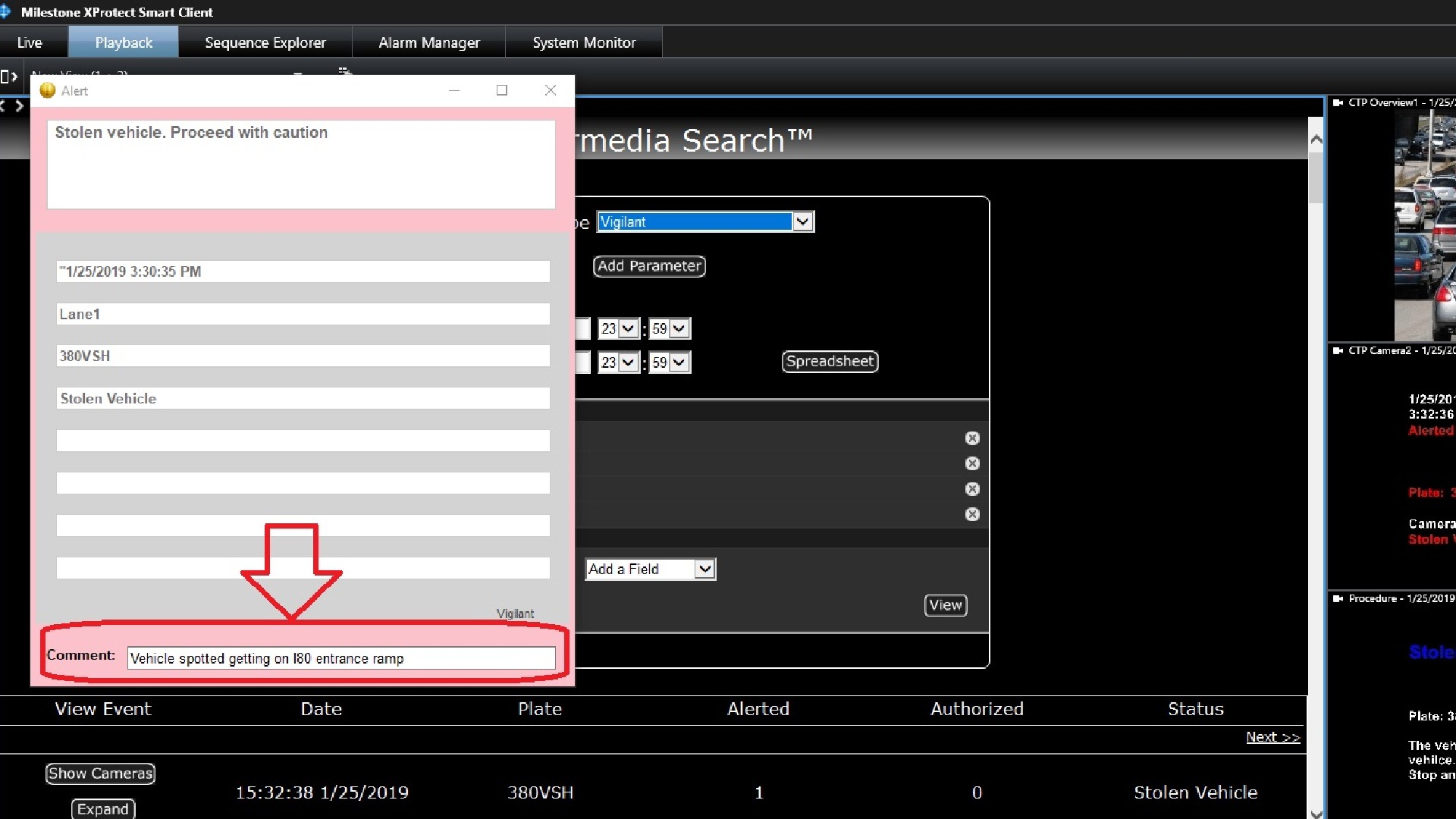This screenshot has height=819, width=1456.
Task: Open the start minute 59 dropdown
Action: pos(679,328)
